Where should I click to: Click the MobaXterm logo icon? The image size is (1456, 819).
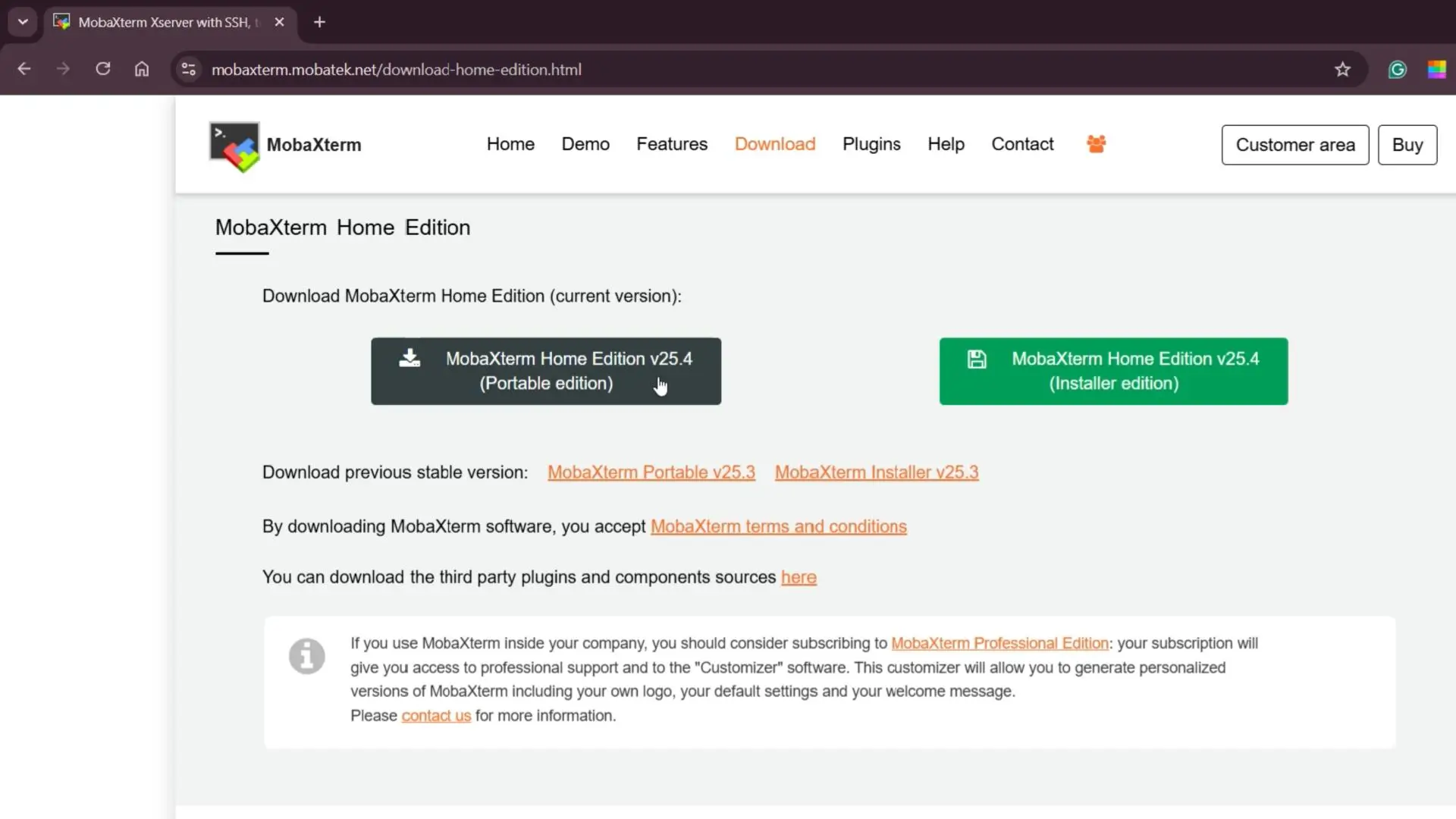click(234, 146)
